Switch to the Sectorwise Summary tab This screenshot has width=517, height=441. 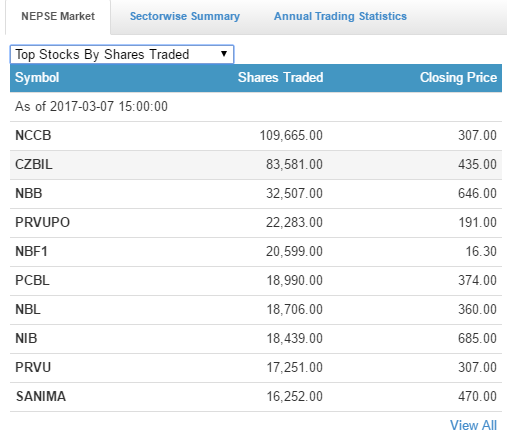pyautogui.click(x=185, y=16)
